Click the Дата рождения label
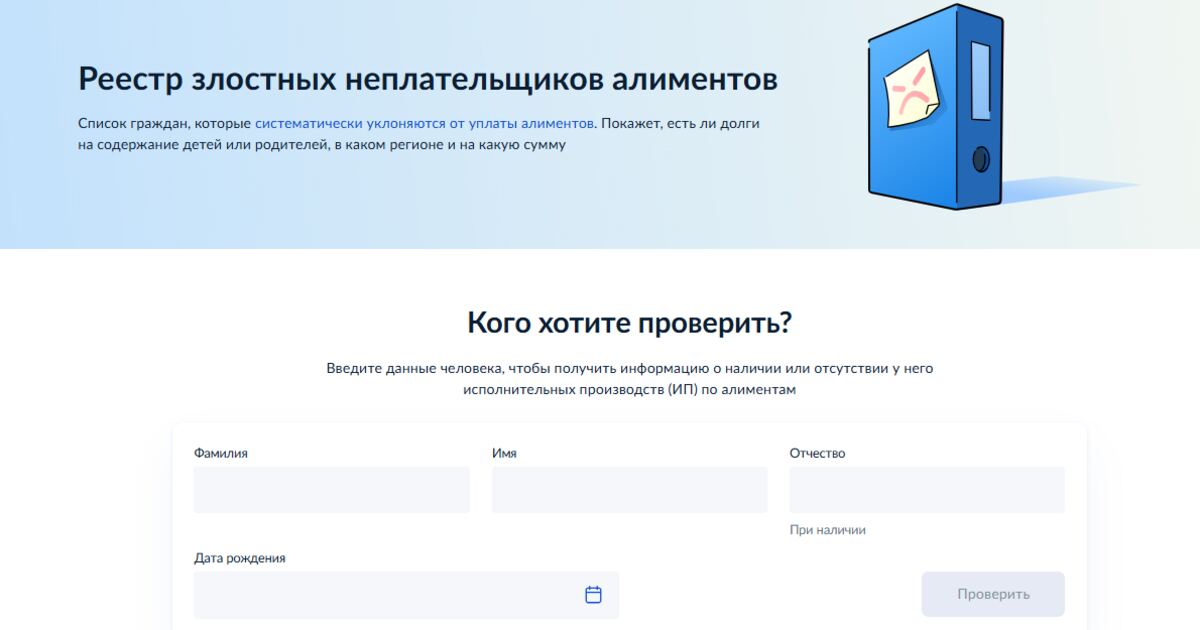1200x630 pixels. [240, 558]
